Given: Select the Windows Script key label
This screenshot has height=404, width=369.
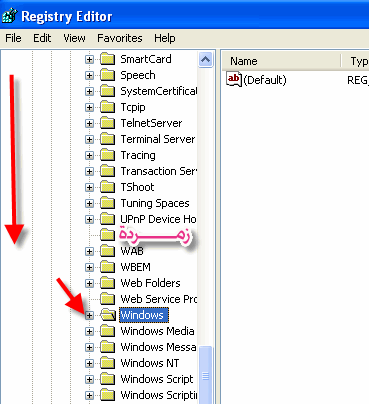Looking at the screenshot, I should (157, 379).
